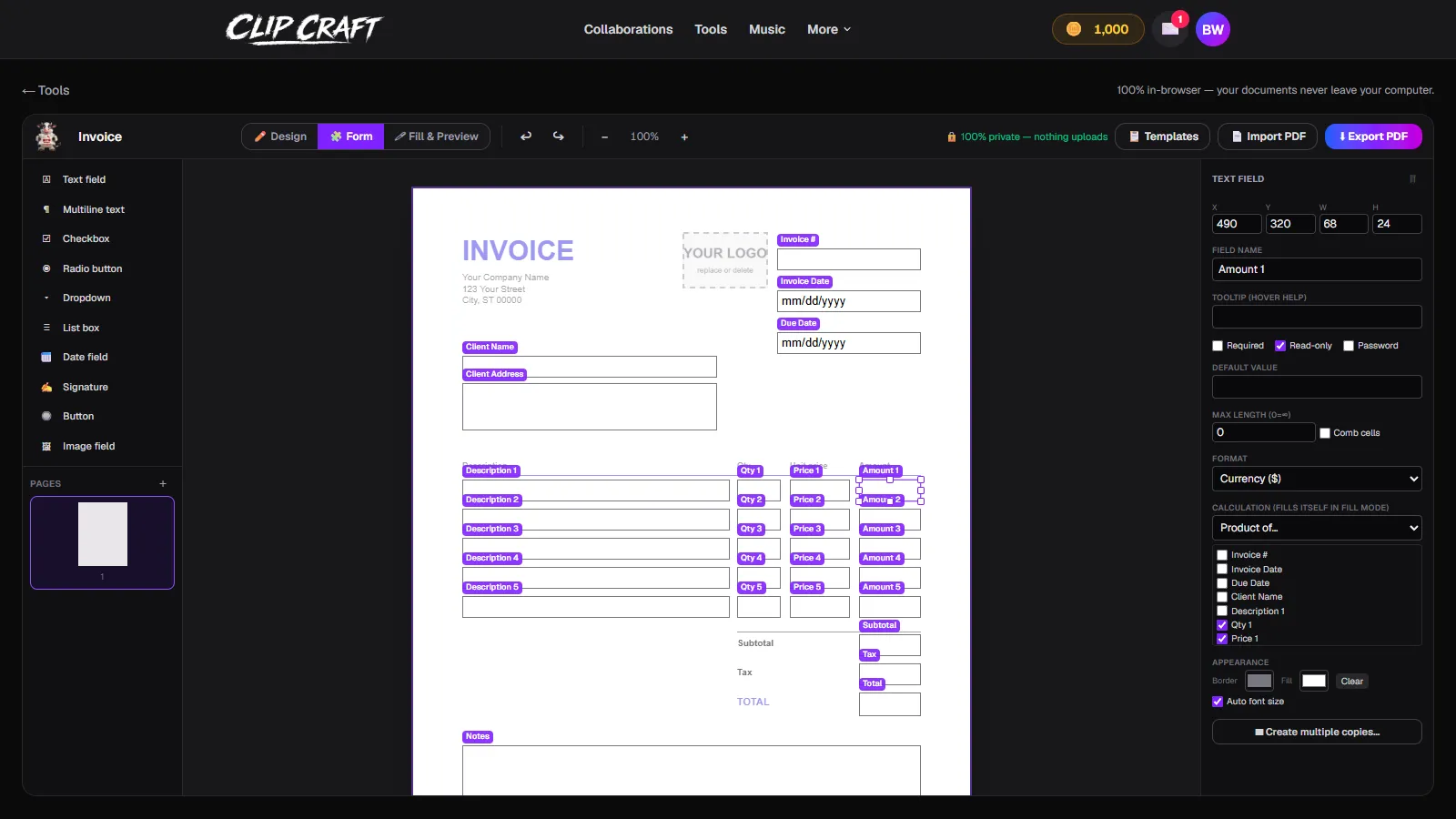Click the Invoice tool avatar icon
The width and height of the screenshot is (1456, 819).
click(47, 136)
